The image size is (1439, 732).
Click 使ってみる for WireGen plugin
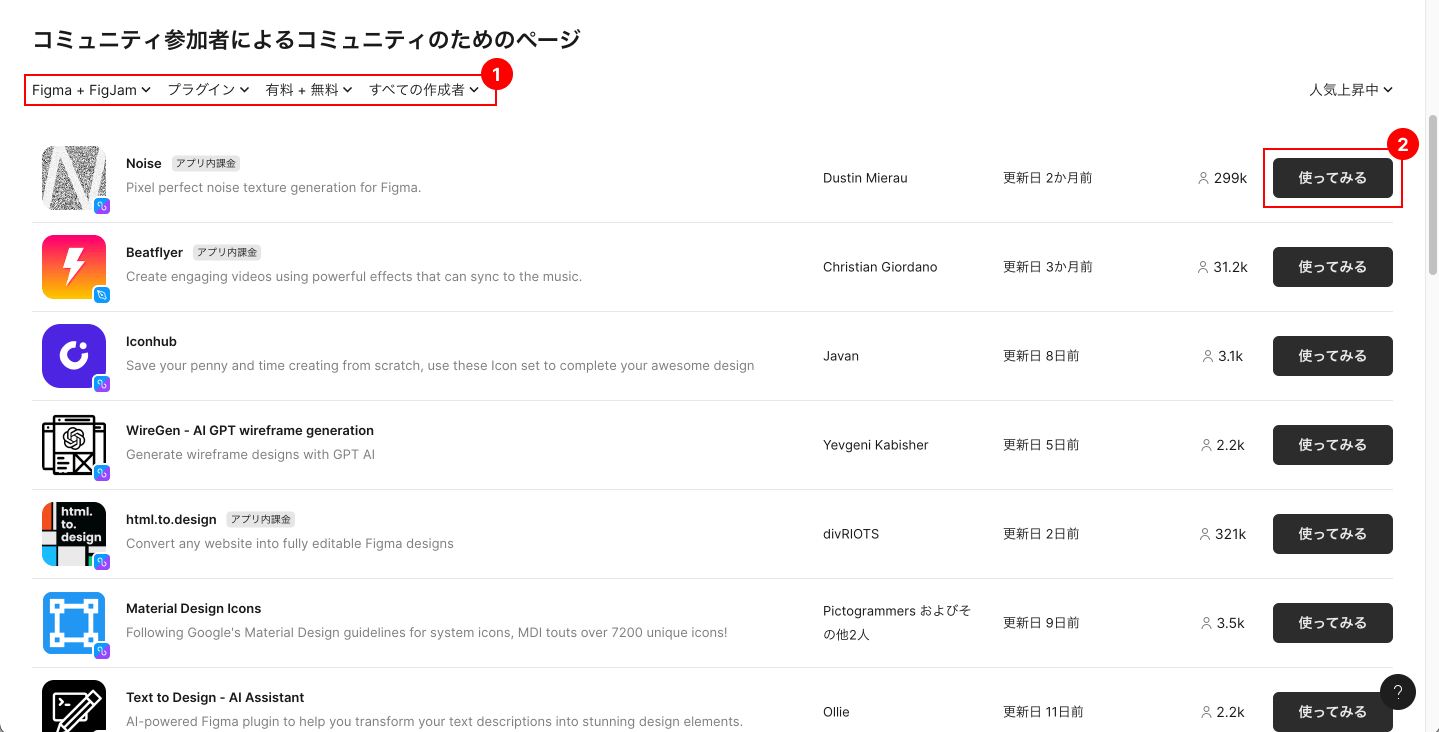click(x=1332, y=445)
